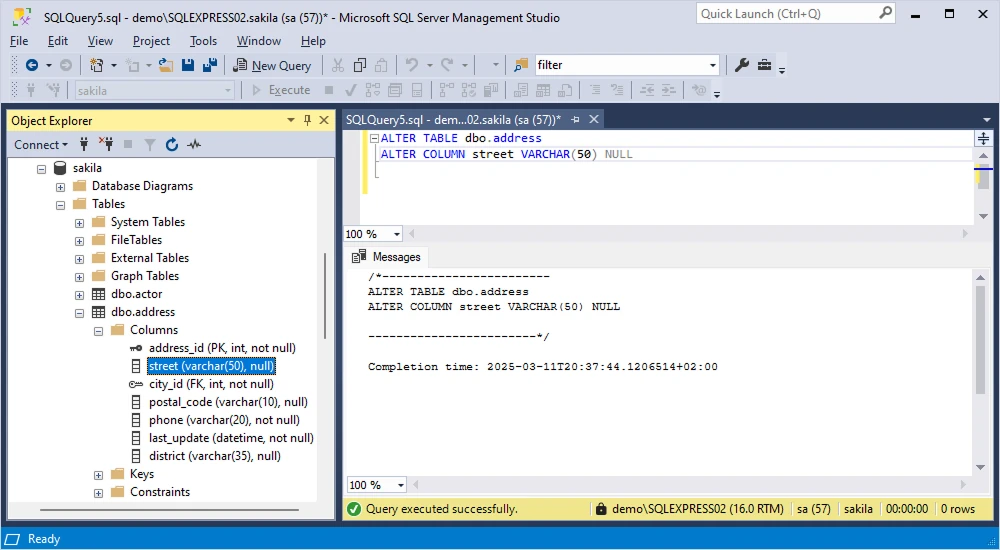Click the Save floppy disk icon
The height and width of the screenshot is (550, 1000).
188,65
